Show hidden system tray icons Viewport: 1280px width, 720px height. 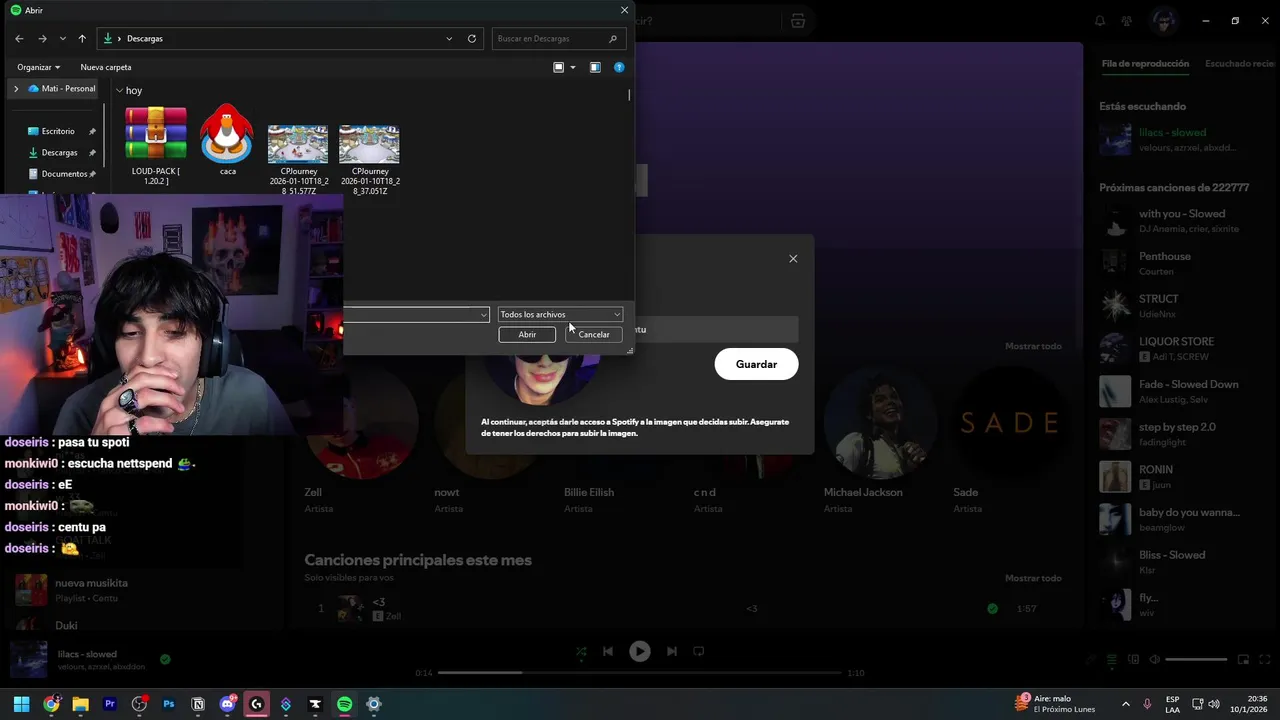click(1125, 704)
